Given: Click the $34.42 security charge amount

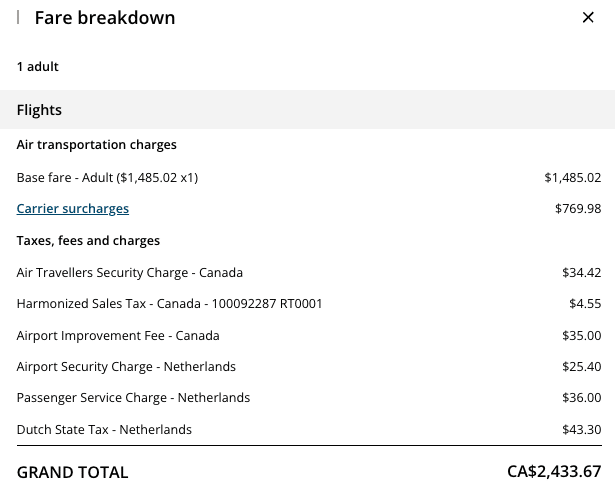Looking at the screenshot, I should click(581, 272).
